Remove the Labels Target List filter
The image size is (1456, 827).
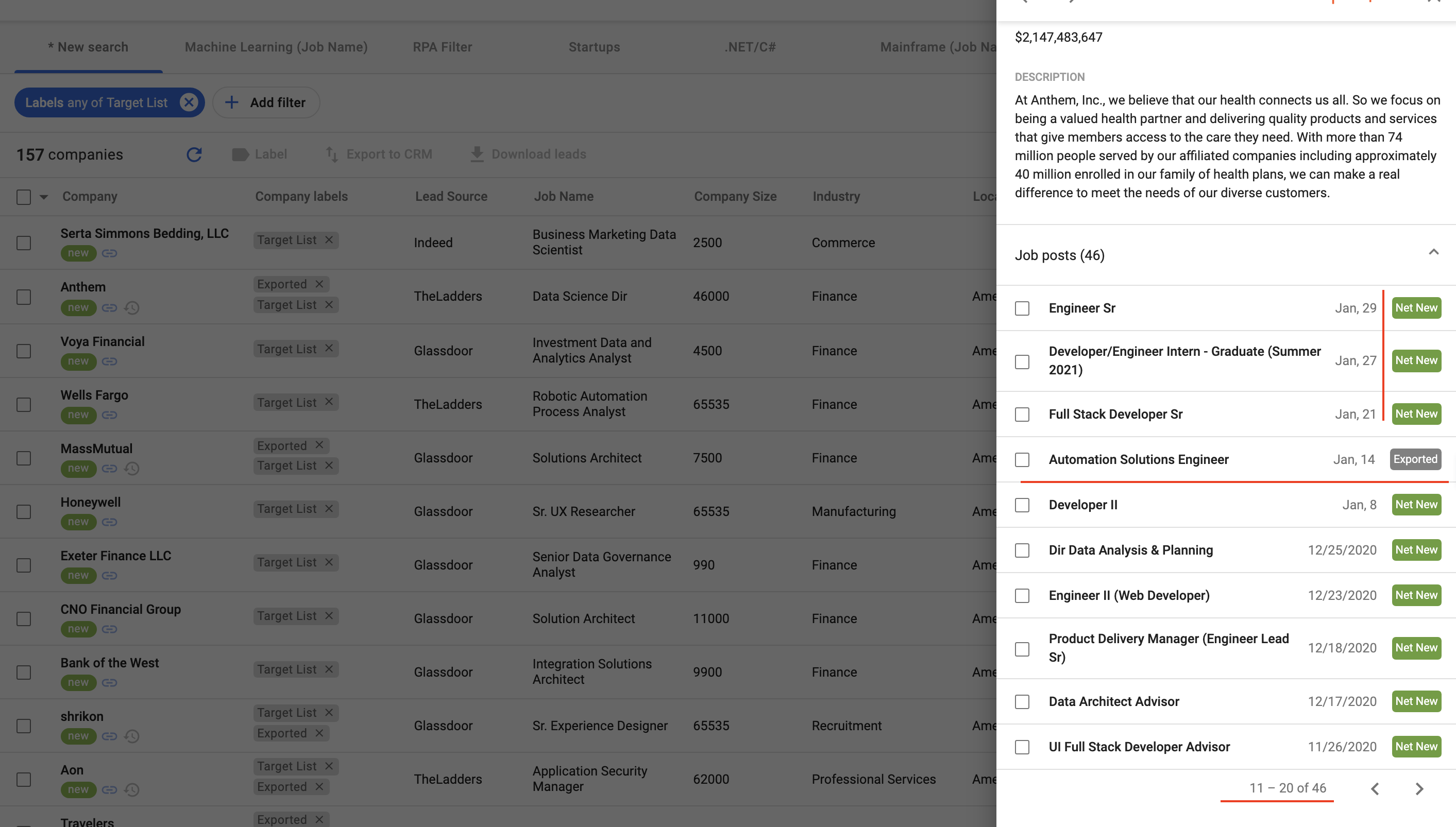click(189, 102)
